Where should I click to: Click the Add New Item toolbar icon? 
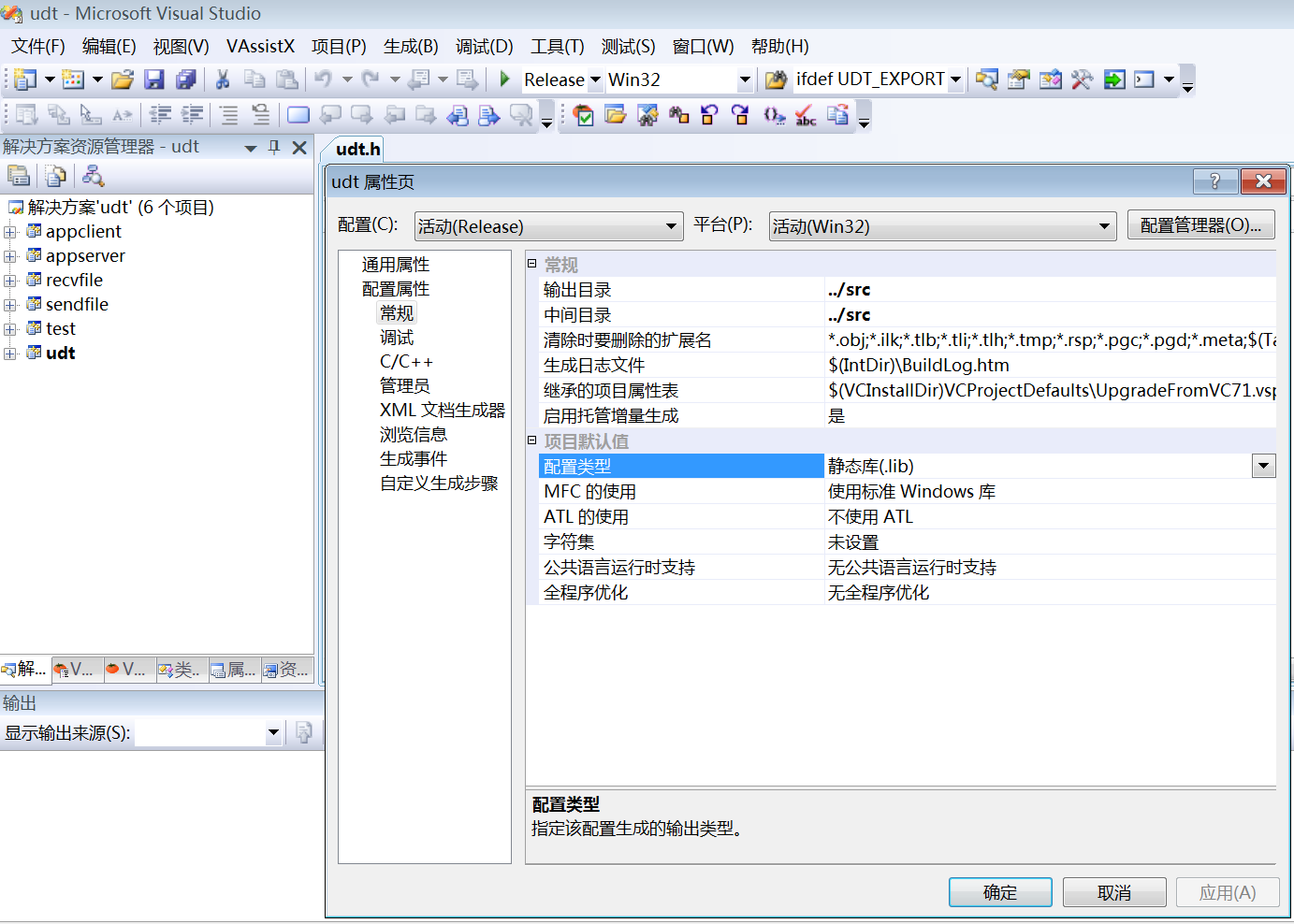point(73,79)
